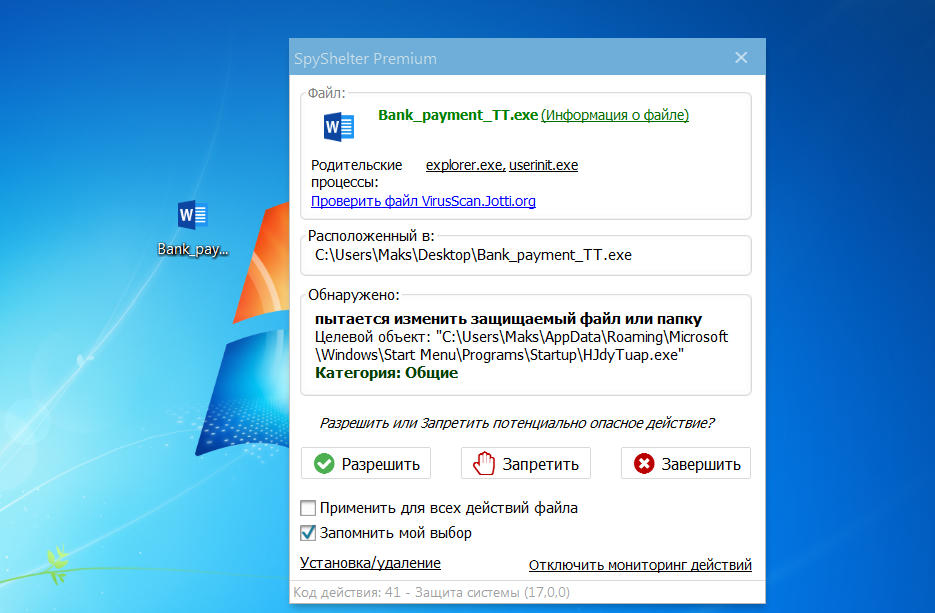
Task: Open the userinit.exe parent process link
Action: tap(543, 165)
